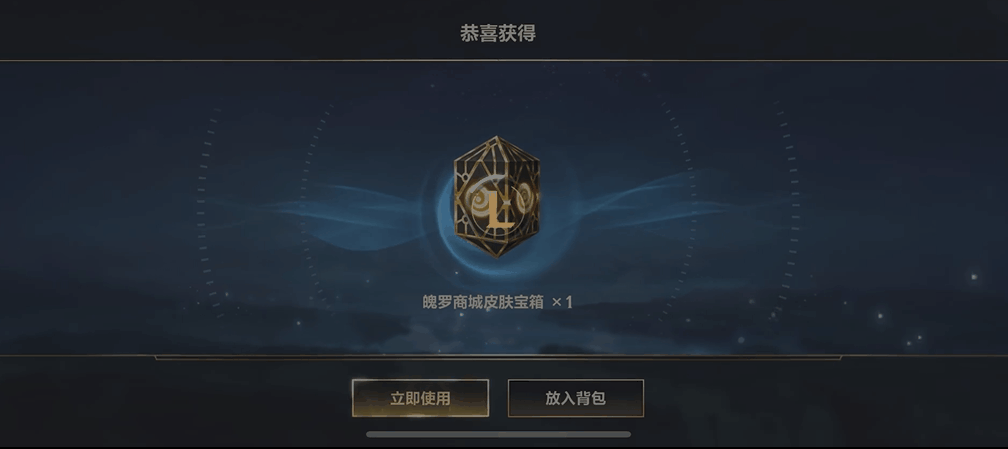
Task: Tap the home indicator bar at the bottom
Action: tap(498, 434)
